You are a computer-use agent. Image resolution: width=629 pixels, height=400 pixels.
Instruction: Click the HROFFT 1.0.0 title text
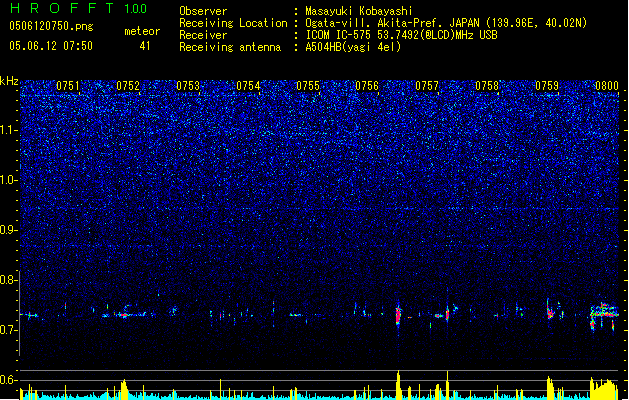[78, 8]
